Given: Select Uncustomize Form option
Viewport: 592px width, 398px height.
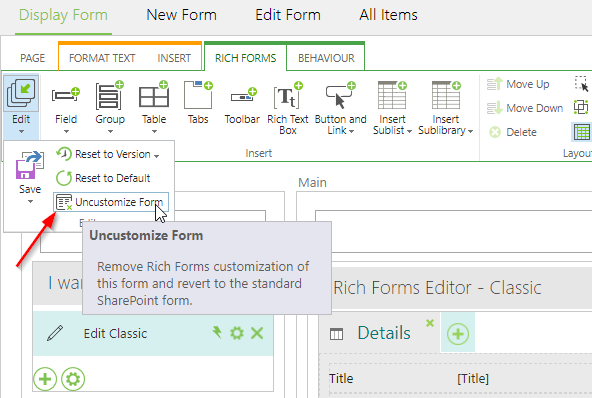Looking at the screenshot, I should point(111,202).
